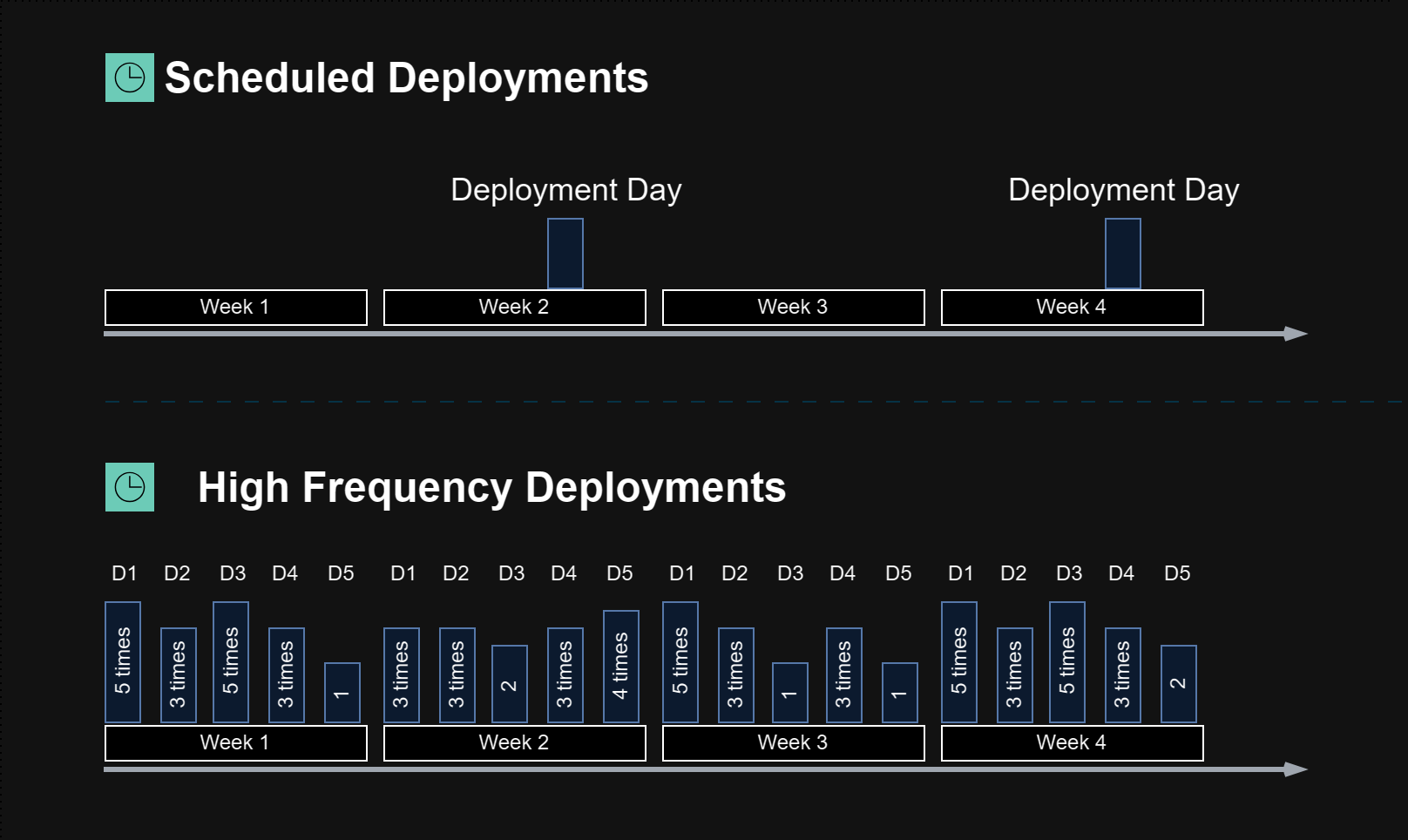Select Week 4 D1 bar labeled 5 times
The height and width of the screenshot is (840, 1408).
959,662
